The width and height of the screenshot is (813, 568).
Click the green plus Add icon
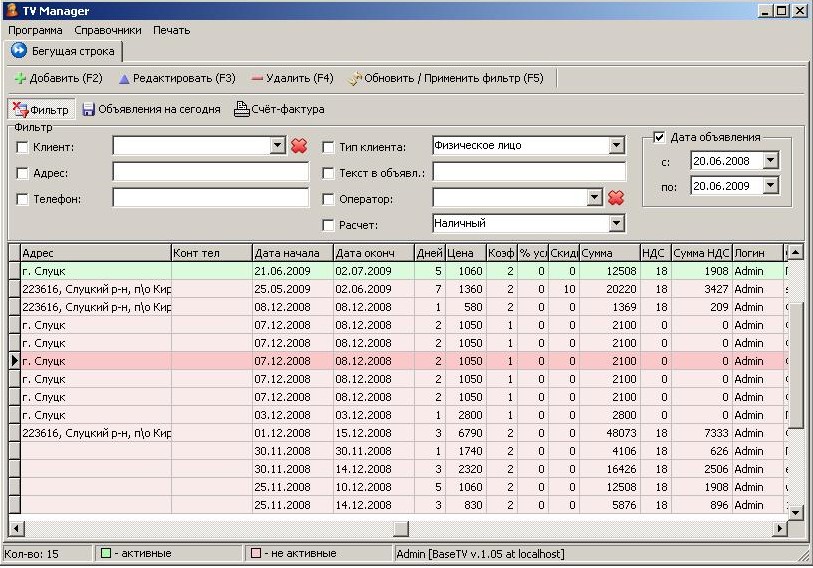pos(20,79)
